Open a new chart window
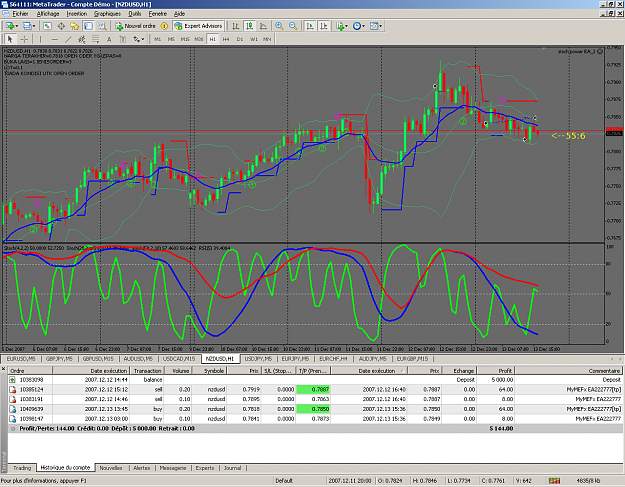The image size is (625, 487). (x=10, y=26)
